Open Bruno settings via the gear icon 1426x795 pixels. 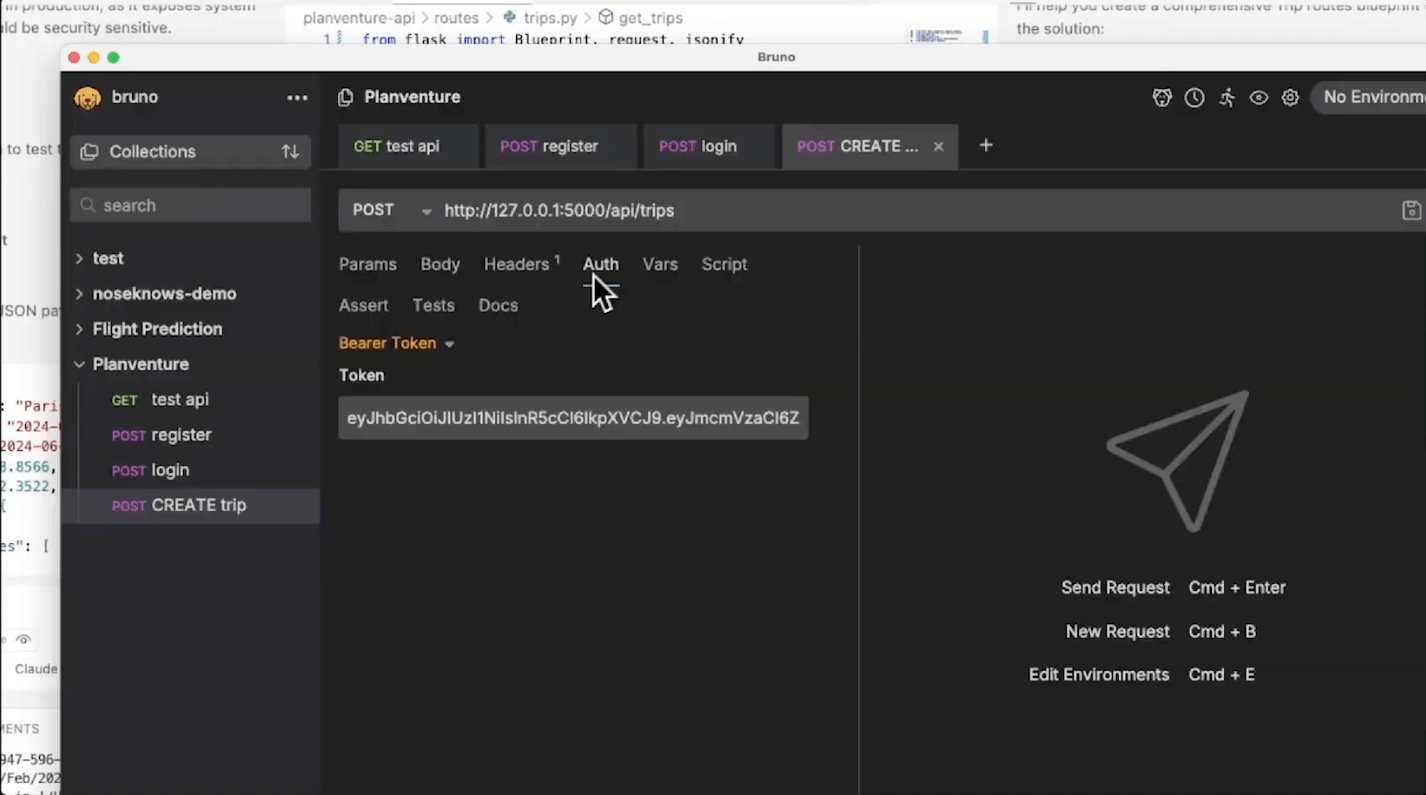tap(1290, 97)
